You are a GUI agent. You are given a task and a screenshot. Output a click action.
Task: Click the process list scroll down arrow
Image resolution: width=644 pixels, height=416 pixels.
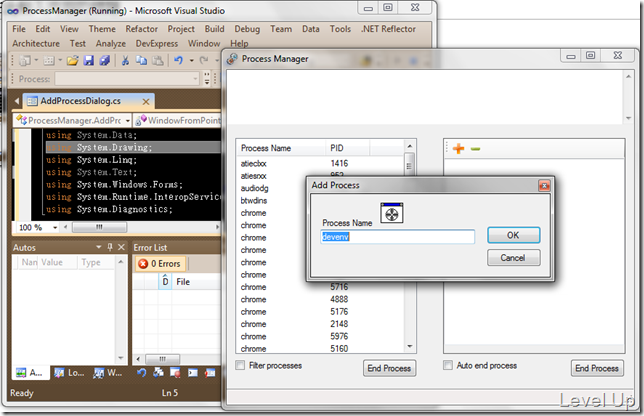coord(409,347)
